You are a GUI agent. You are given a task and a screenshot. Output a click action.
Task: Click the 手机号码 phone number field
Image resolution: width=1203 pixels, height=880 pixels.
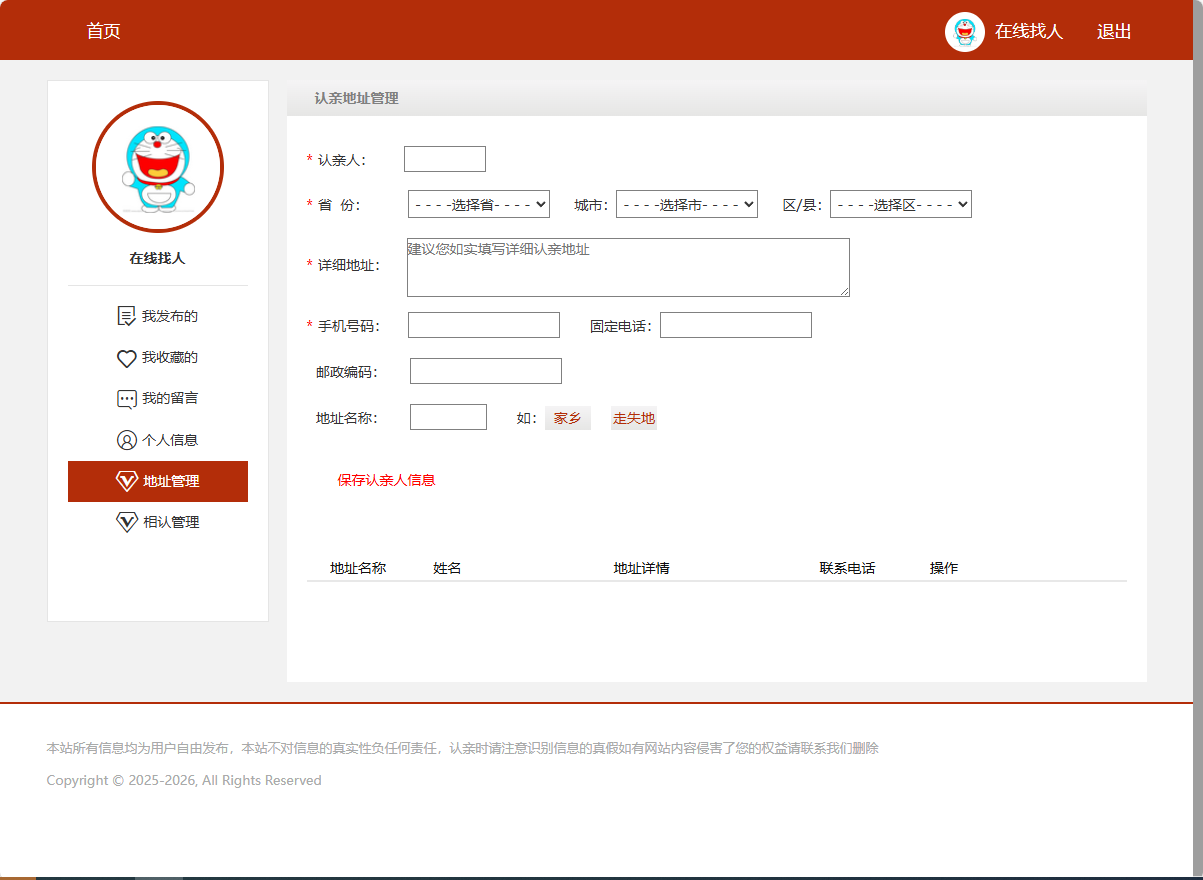click(483, 324)
